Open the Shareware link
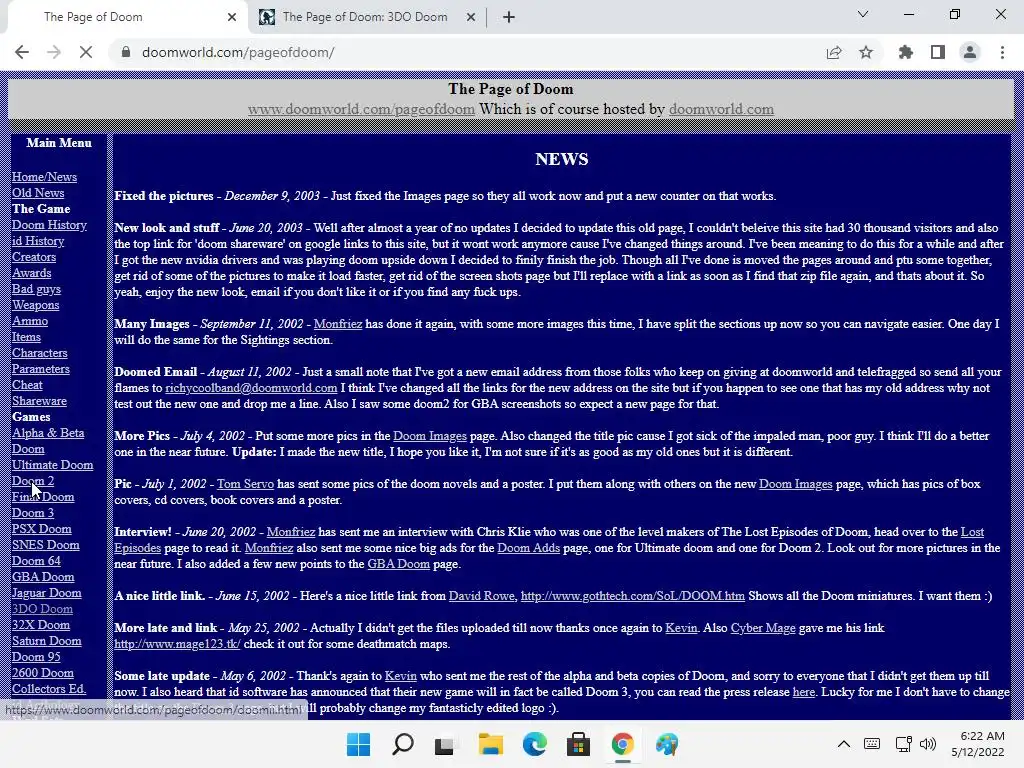The height and width of the screenshot is (768, 1024). (39, 401)
